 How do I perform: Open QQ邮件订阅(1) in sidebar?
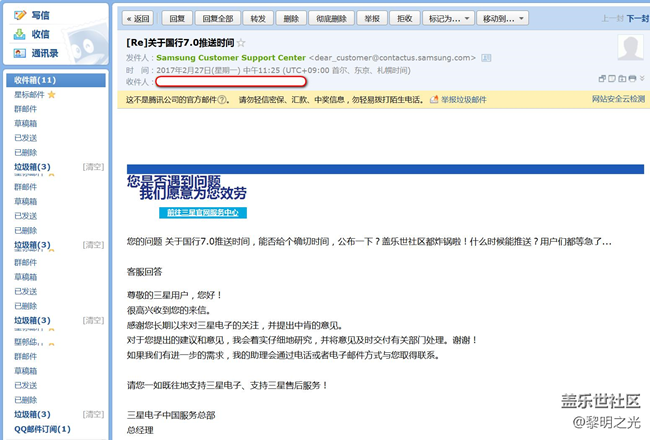coord(42,429)
